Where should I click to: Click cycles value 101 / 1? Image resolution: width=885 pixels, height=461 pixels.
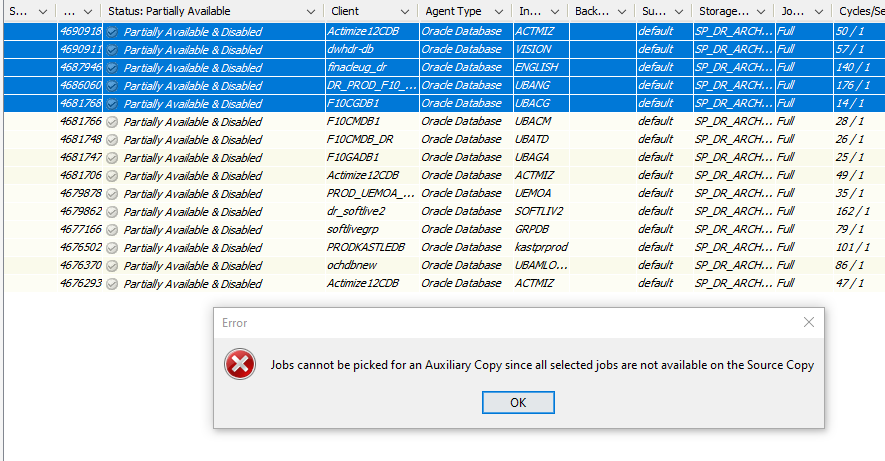click(853, 248)
